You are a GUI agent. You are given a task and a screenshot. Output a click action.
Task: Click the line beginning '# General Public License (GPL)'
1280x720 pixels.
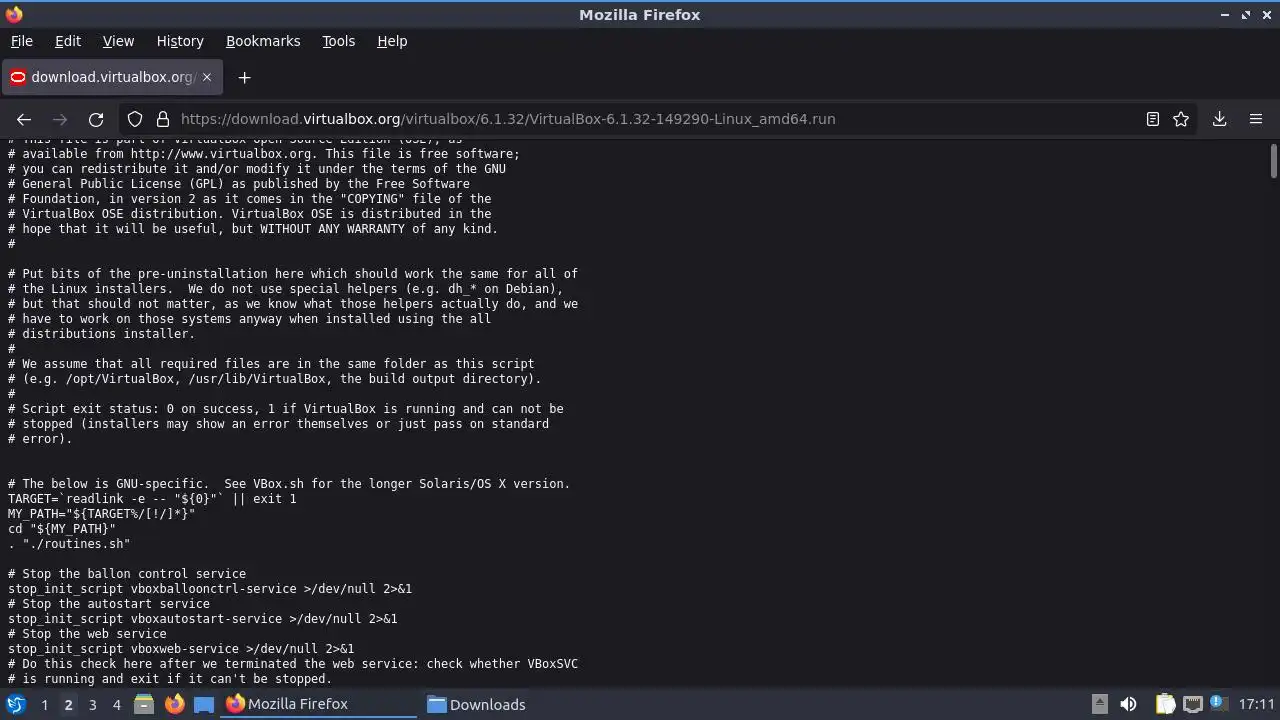[239, 184]
